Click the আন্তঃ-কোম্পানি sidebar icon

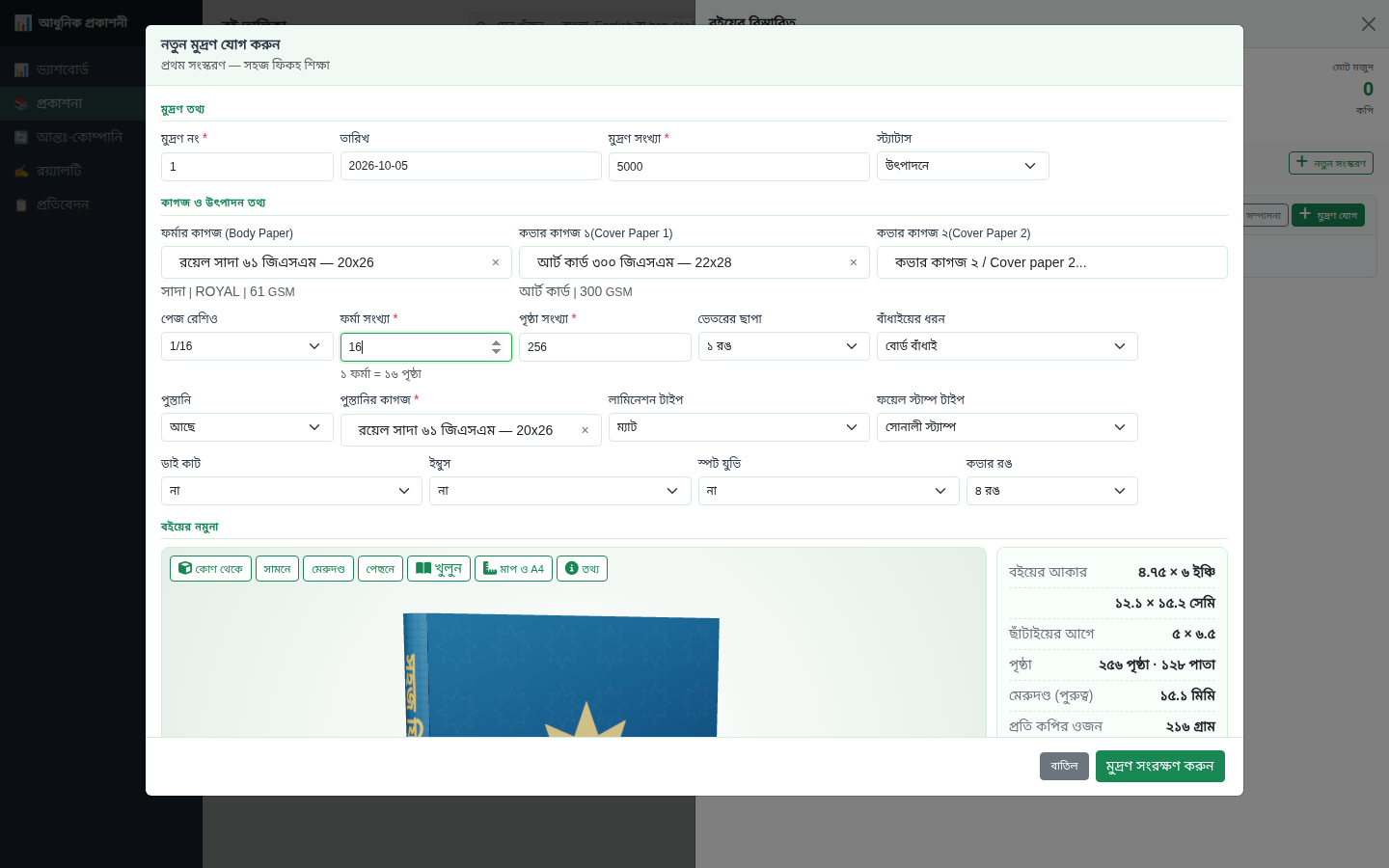click(x=21, y=137)
